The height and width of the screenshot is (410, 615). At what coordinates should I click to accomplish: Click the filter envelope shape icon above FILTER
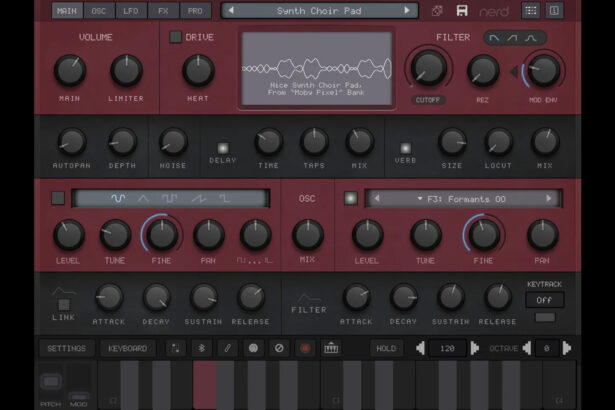(309, 298)
